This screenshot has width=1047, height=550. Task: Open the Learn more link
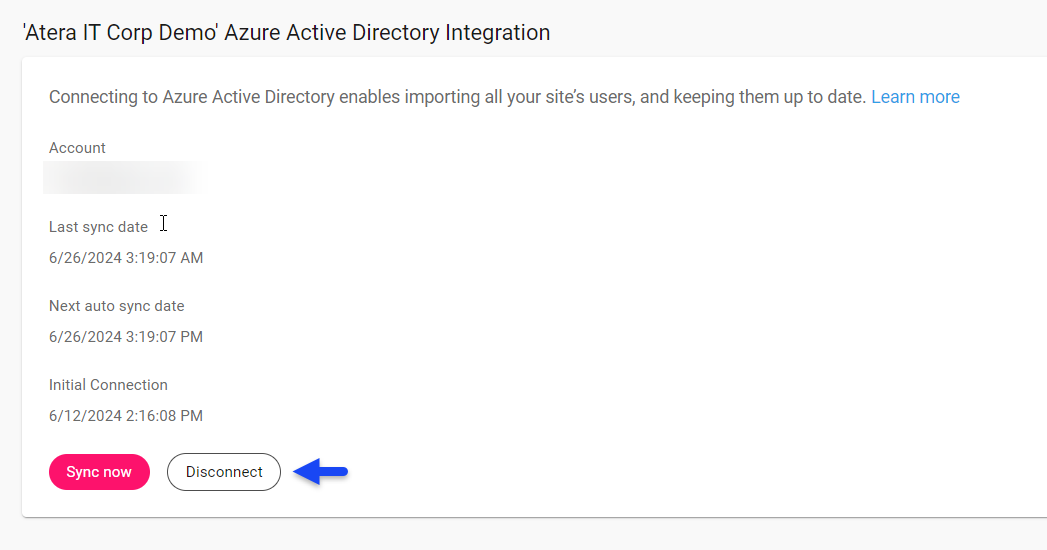[x=915, y=97]
